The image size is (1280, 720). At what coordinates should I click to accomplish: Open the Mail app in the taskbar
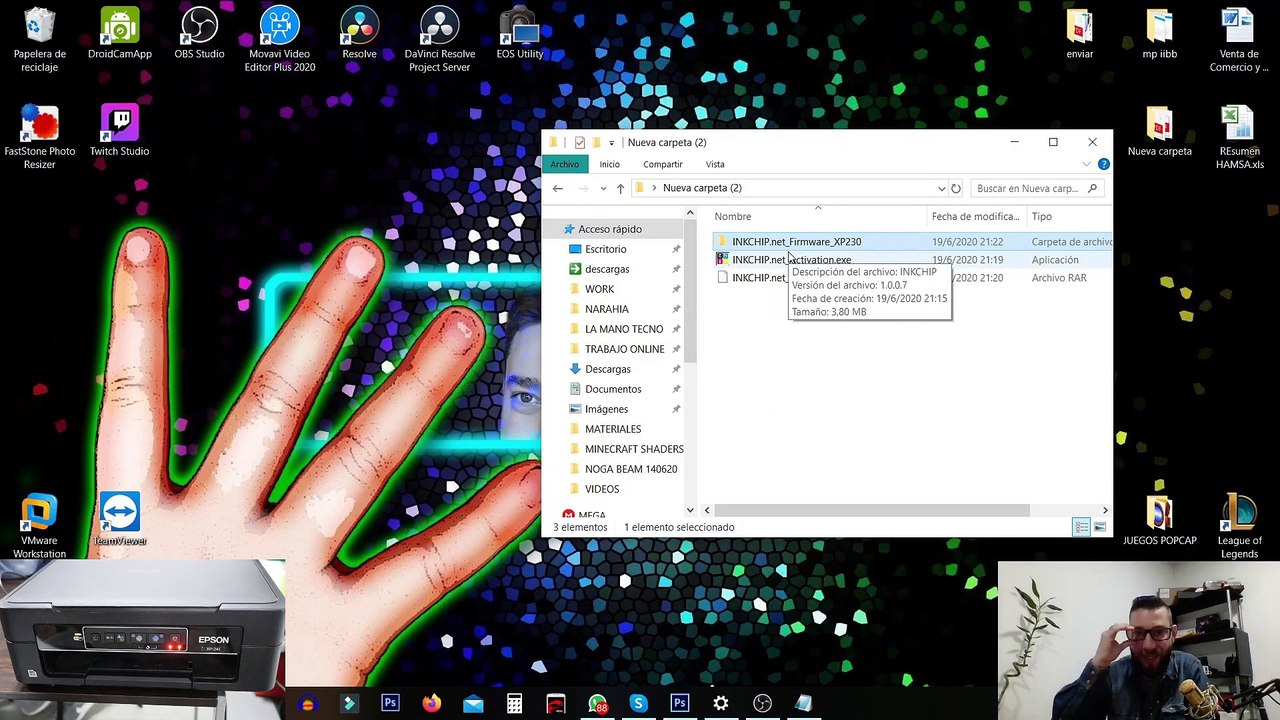[473, 704]
